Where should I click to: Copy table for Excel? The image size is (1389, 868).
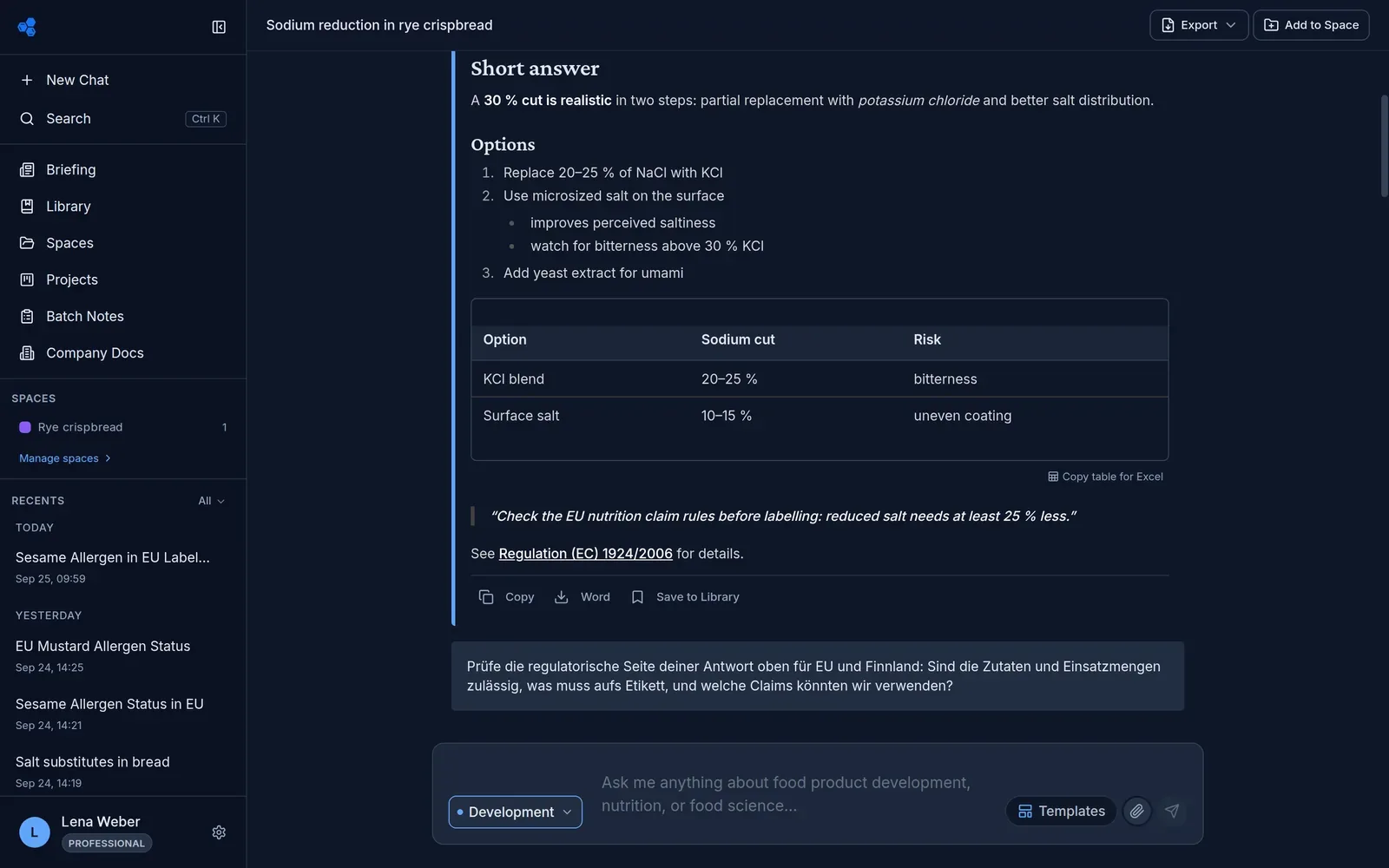(x=1105, y=477)
